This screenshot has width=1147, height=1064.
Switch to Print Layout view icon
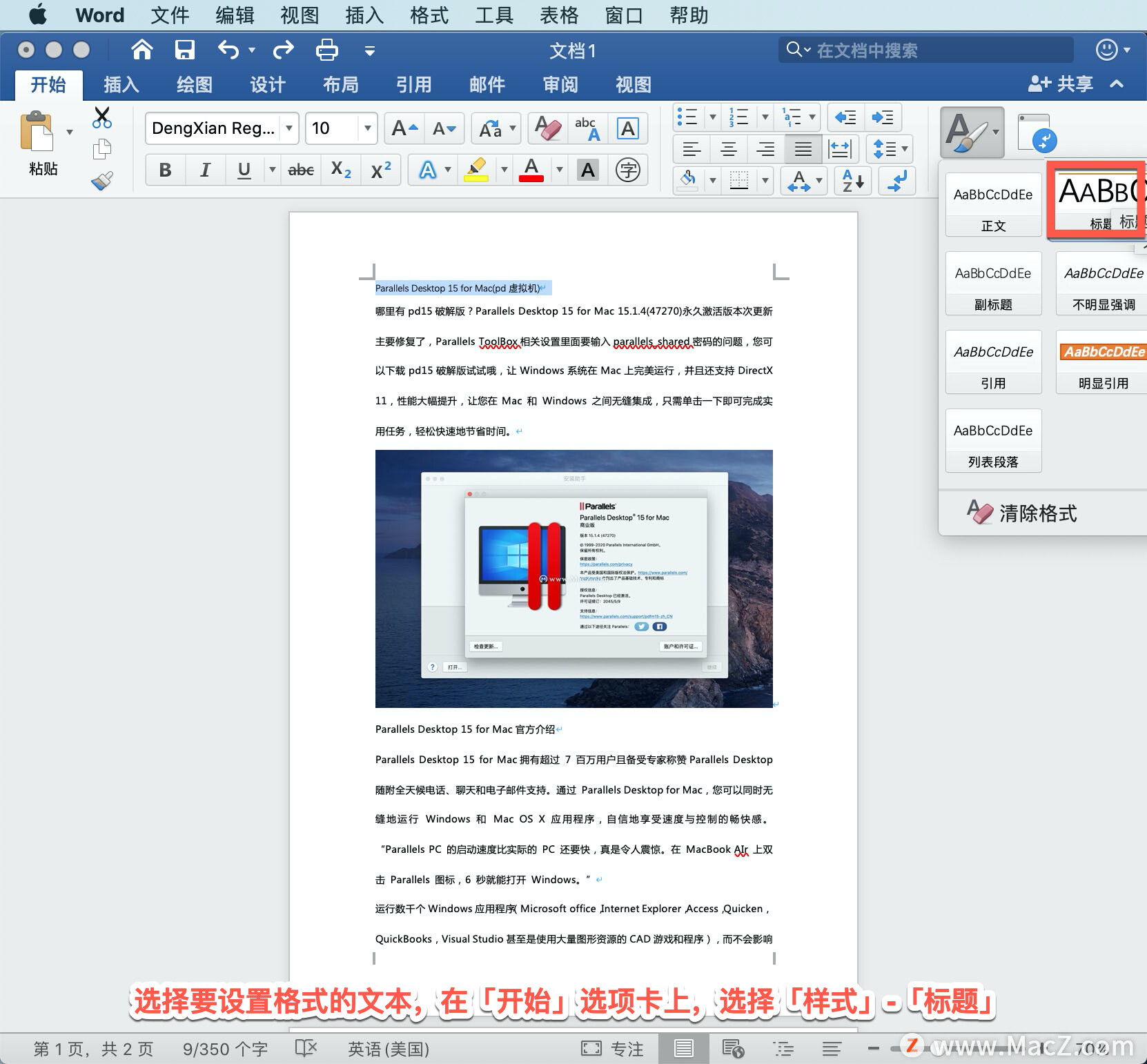point(684,1048)
